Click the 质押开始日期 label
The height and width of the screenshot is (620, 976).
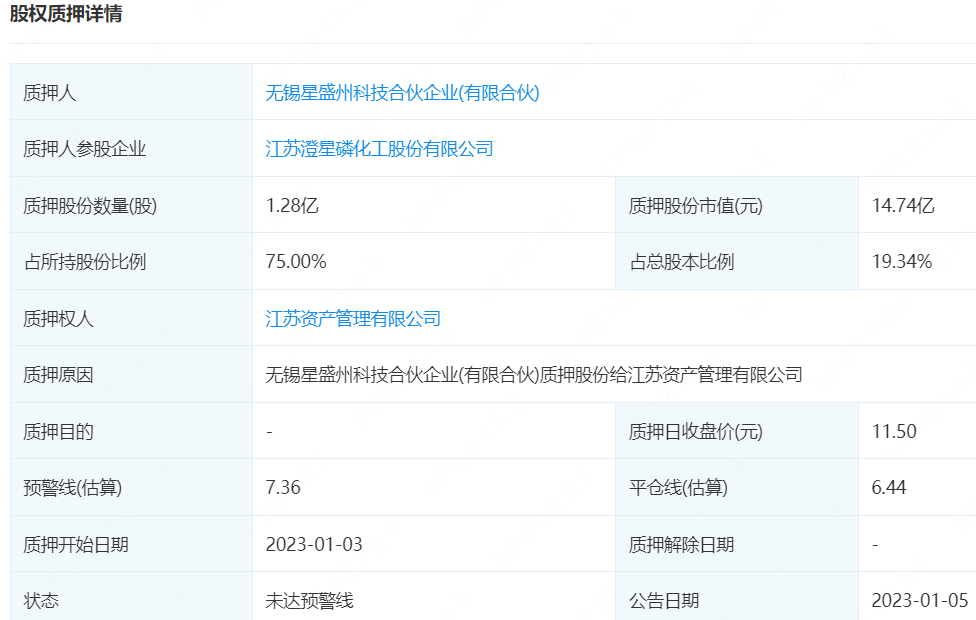(75, 545)
